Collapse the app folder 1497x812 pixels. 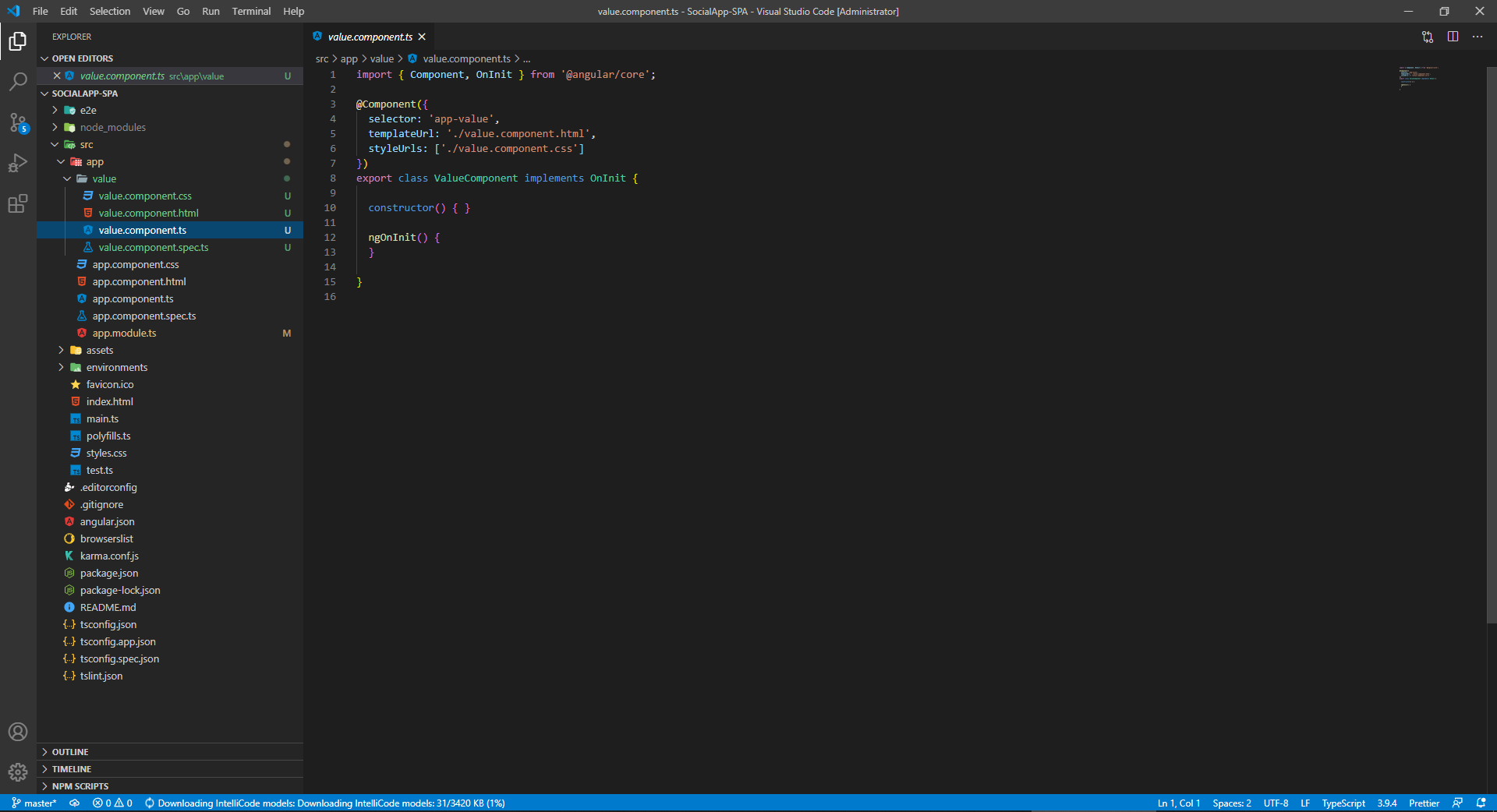[x=170, y=162]
